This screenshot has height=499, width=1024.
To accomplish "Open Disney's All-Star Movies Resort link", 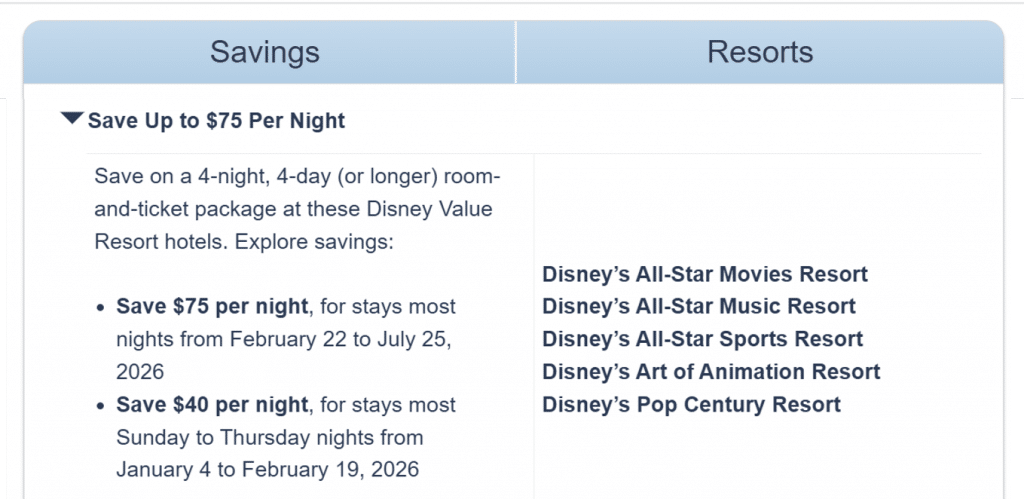I will (704, 274).
